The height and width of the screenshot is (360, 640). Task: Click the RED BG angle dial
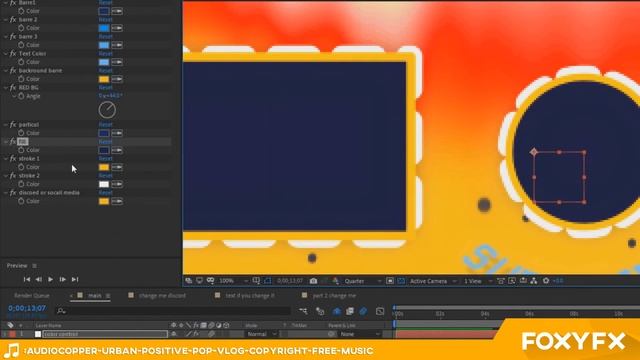pos(107,110)
